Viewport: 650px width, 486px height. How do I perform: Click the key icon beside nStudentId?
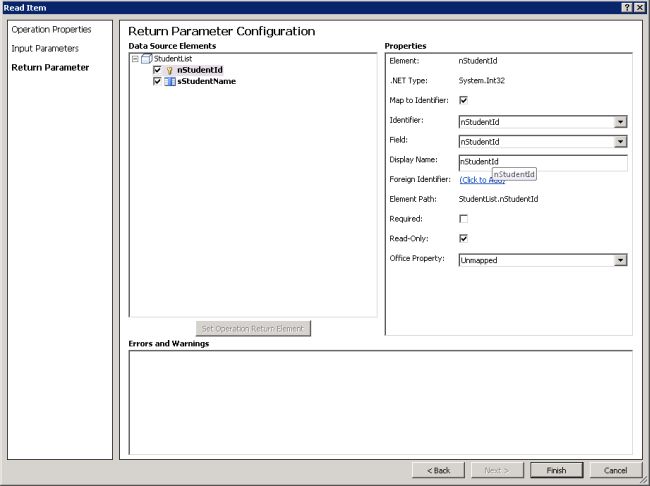169,70
